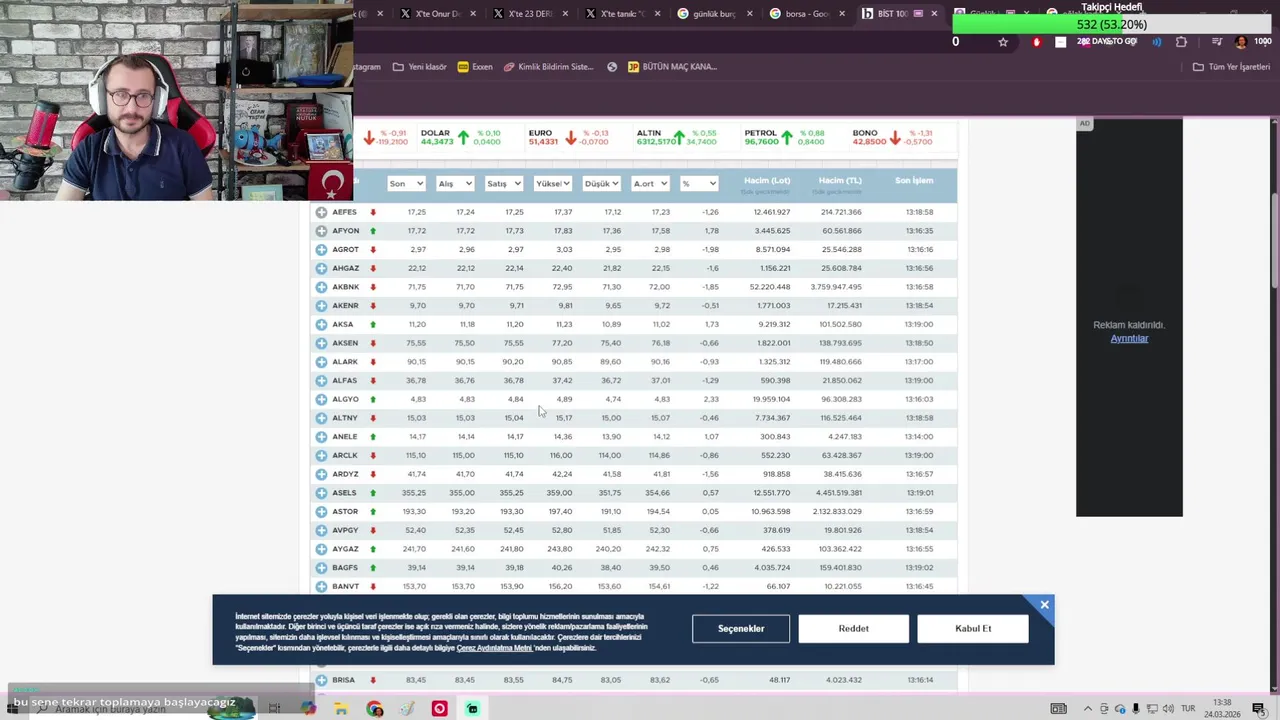Screen dimensions: 1280x720
Task: Open File Explorer from the taskbar
Action: [x=341, y=709]
